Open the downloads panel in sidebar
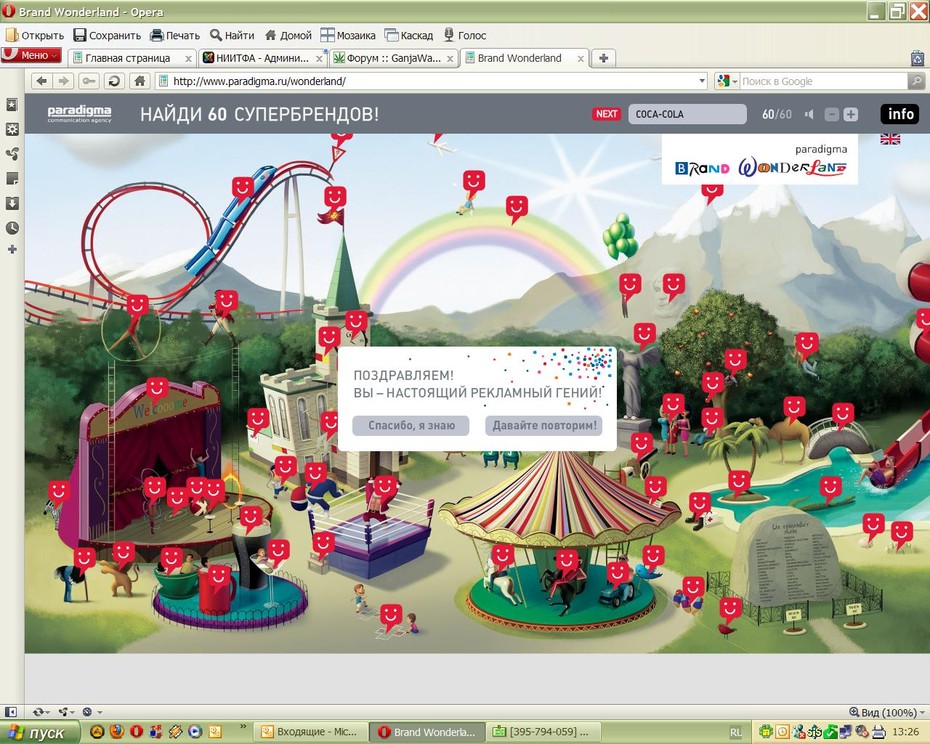Screen dimensions: 930x744 12,204
